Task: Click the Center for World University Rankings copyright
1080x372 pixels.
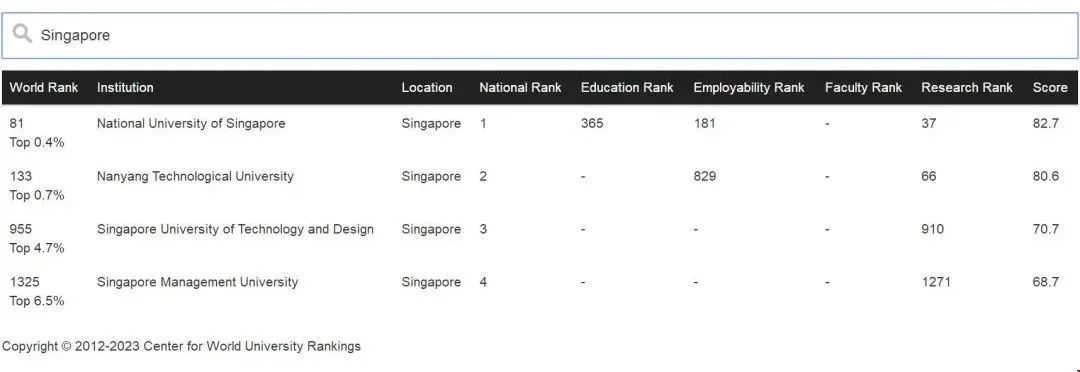Action: point(181,346)
